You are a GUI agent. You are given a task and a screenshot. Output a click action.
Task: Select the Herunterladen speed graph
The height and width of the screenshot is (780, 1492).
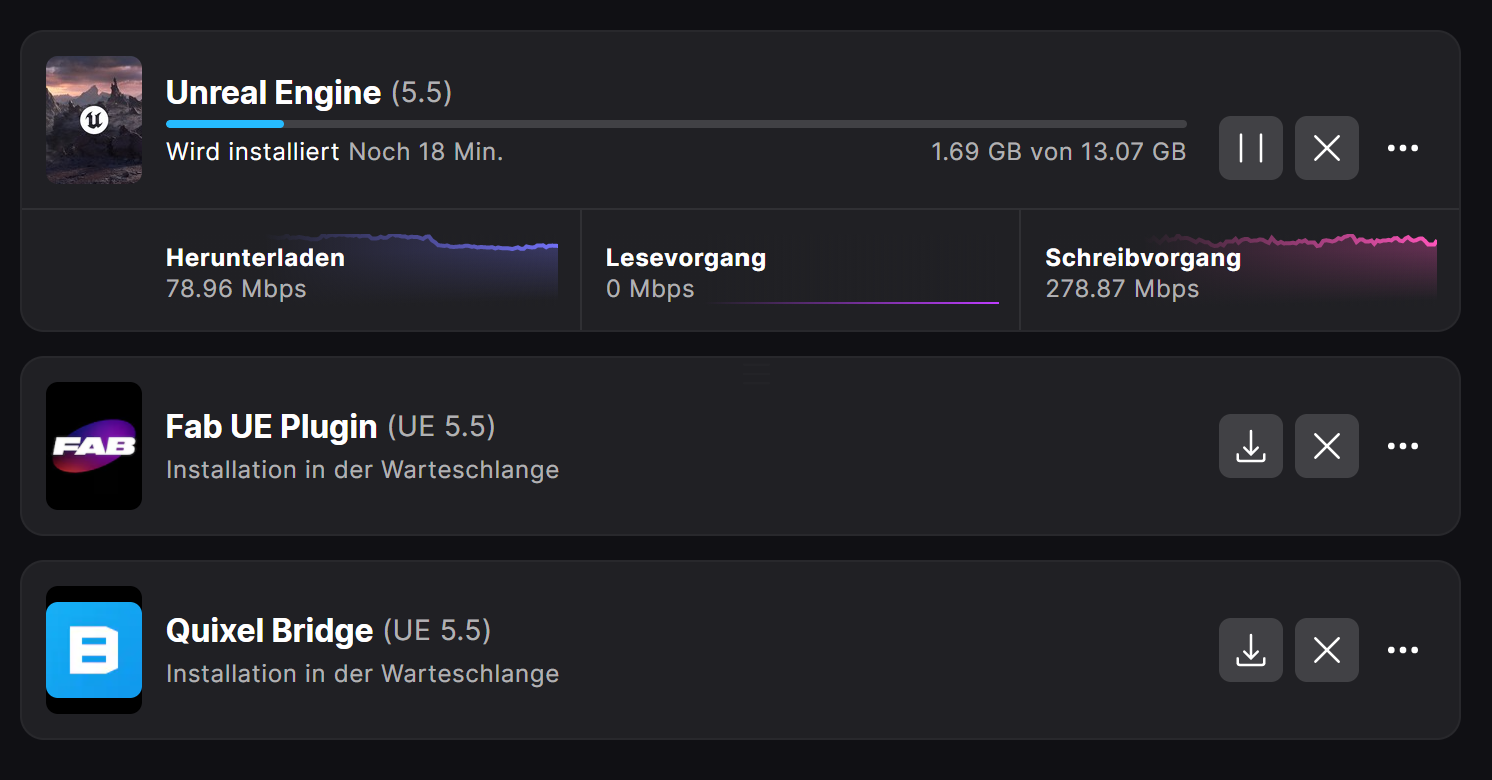pos(360,271)
